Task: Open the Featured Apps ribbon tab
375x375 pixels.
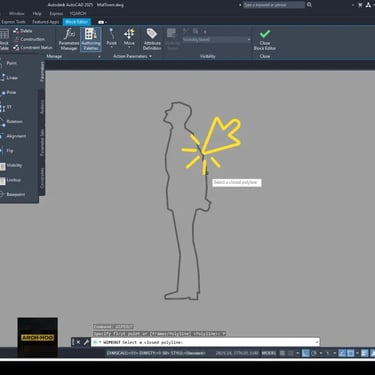Action: (x=45, y=22)
